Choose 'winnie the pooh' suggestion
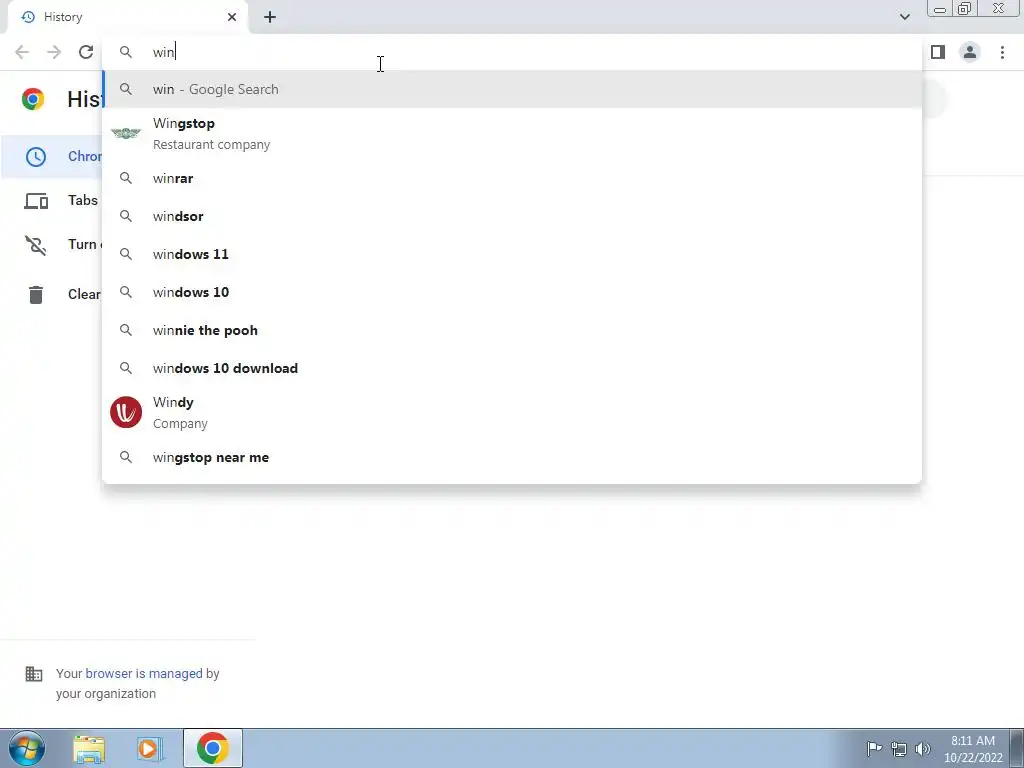The height and width of the screenshot is (768, 1024). 512,330
